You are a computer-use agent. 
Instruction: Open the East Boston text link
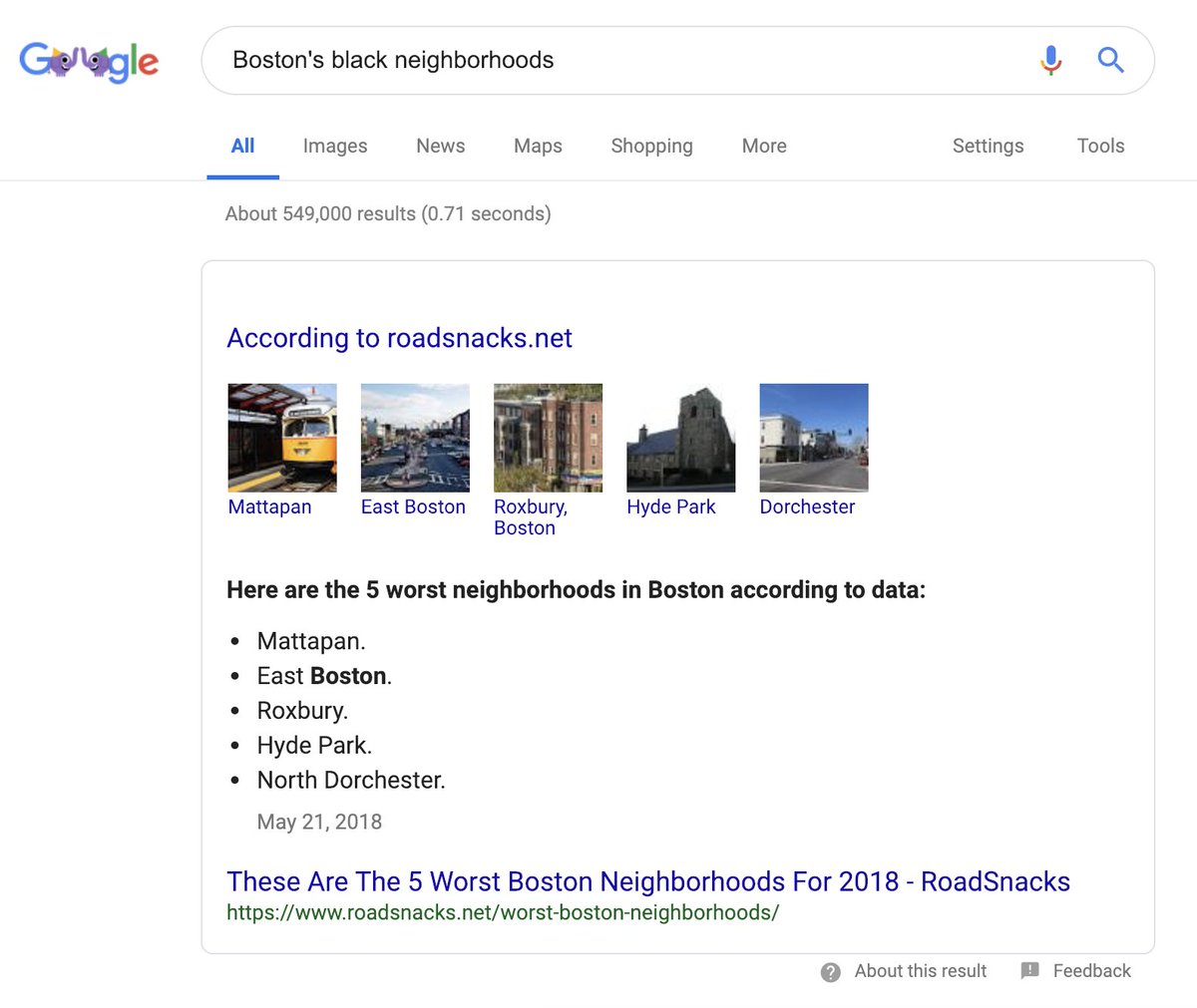413,506
